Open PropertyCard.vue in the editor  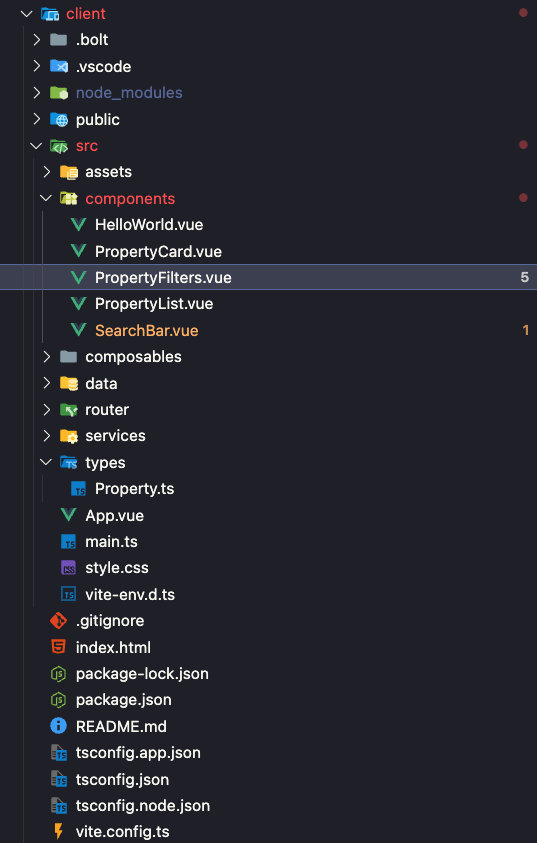click(158, 251)
